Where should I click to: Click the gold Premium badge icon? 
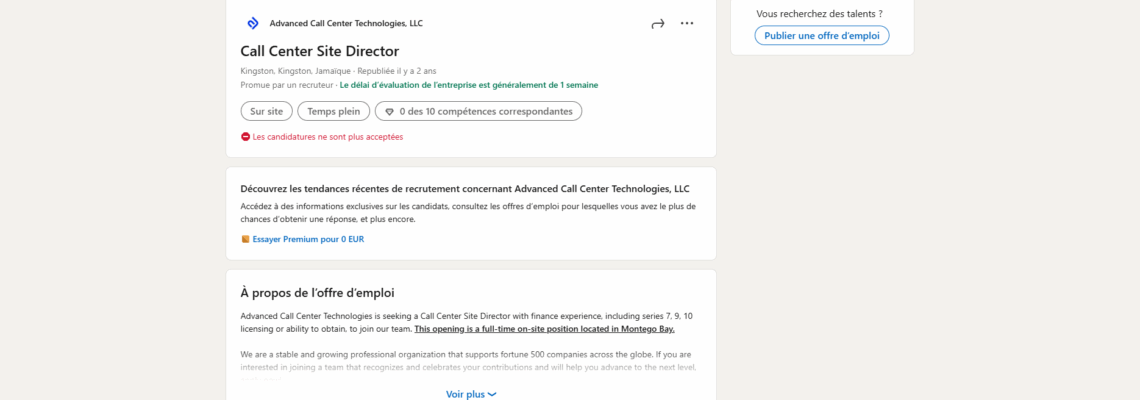(245, 239)
